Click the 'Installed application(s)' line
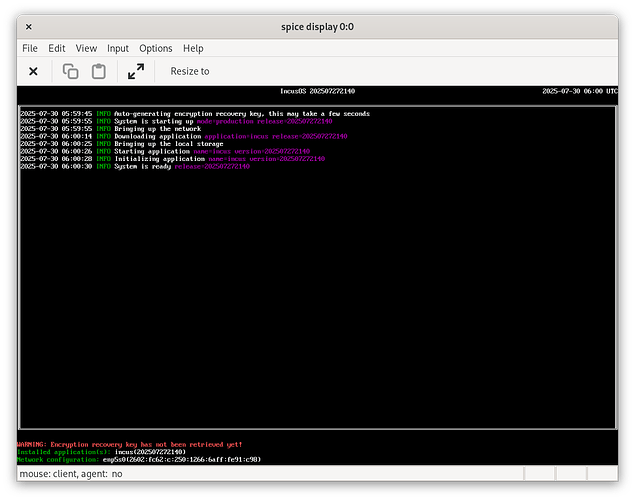This screenshot has width=635, height=500. click(x=101, y=452)
